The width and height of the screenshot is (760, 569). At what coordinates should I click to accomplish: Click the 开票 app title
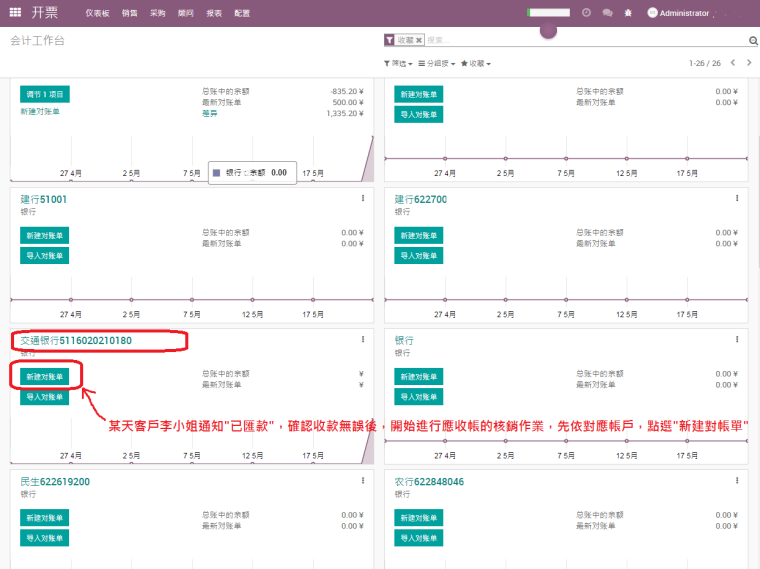point(45,13)
